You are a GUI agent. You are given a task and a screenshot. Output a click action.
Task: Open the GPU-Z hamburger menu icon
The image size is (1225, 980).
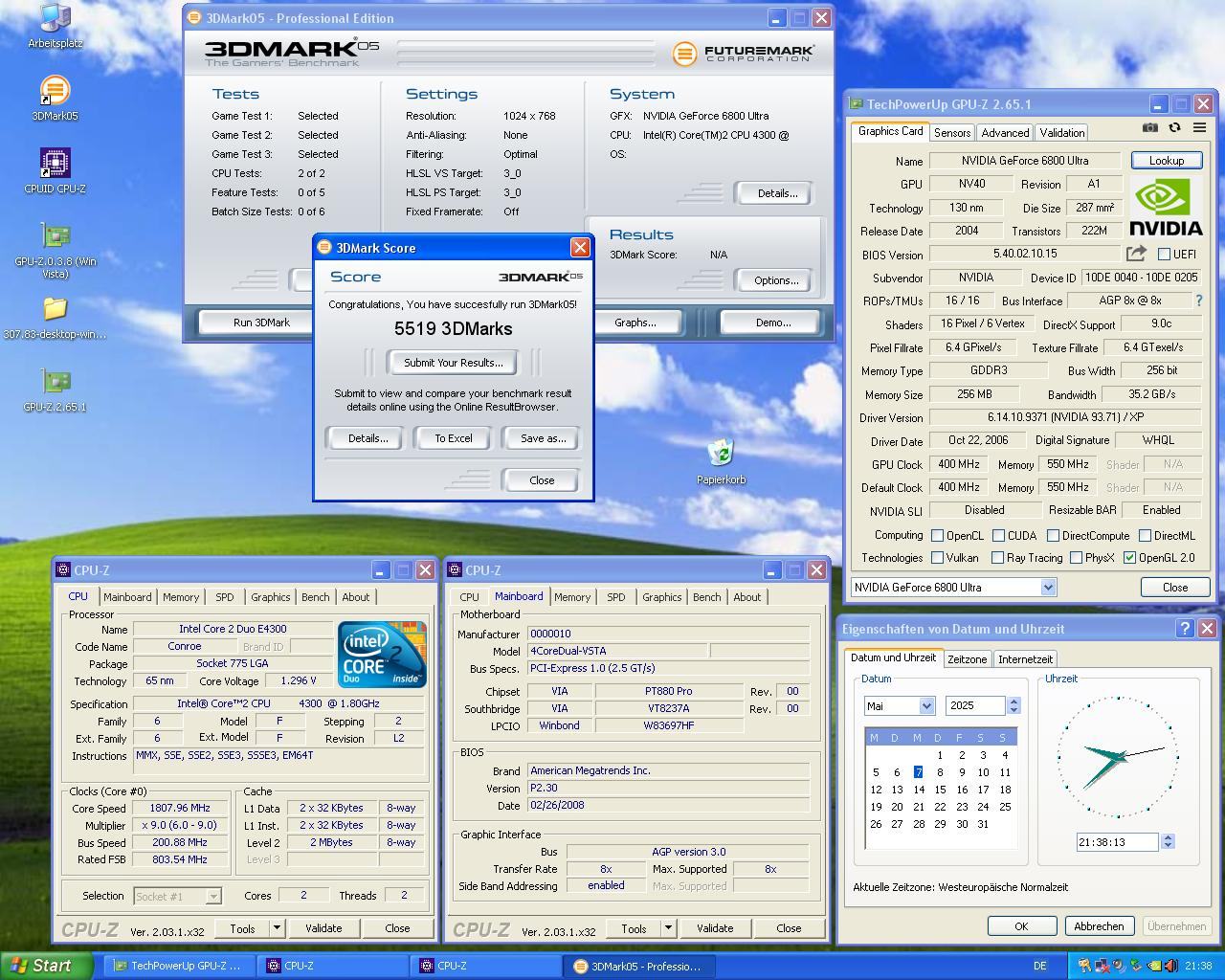(x=1199, y=127)
